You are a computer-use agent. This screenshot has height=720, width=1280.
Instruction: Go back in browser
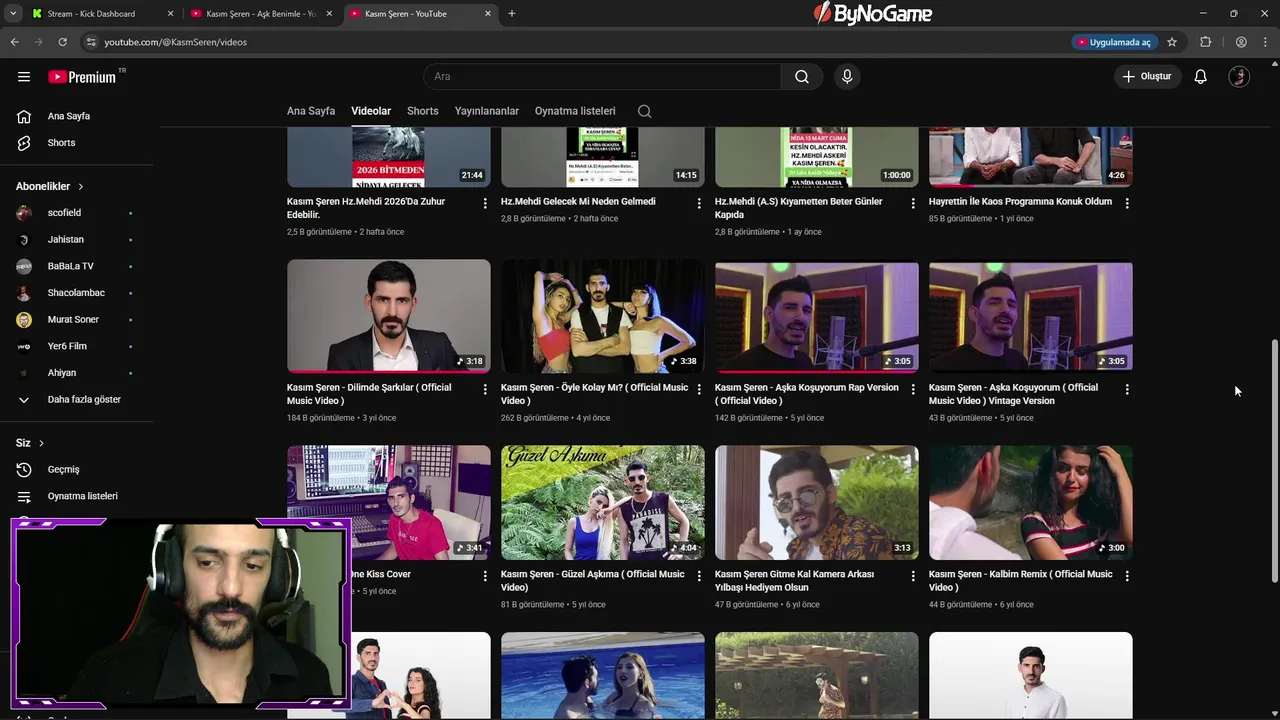[14, 42]
